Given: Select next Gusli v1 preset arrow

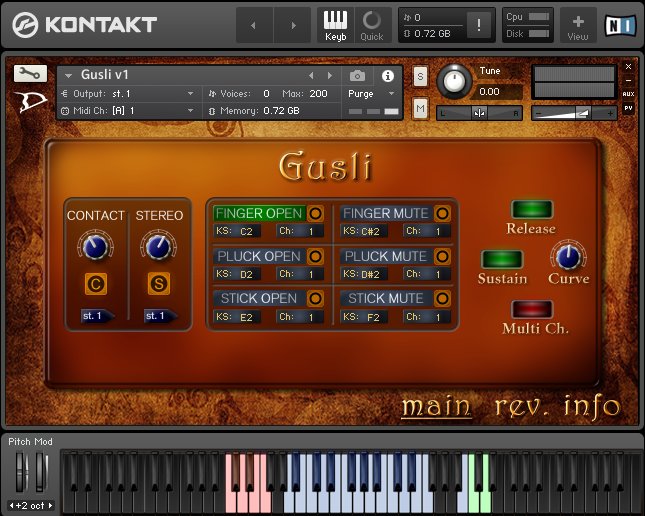Looking at the screenshot, I should coord(329,76).
